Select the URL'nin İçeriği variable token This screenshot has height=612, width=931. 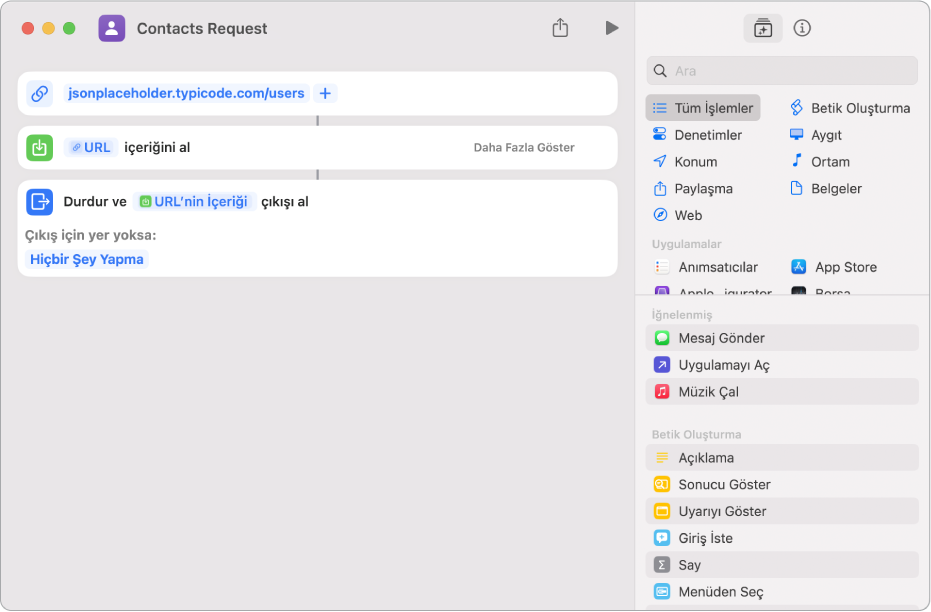point(194,202)
